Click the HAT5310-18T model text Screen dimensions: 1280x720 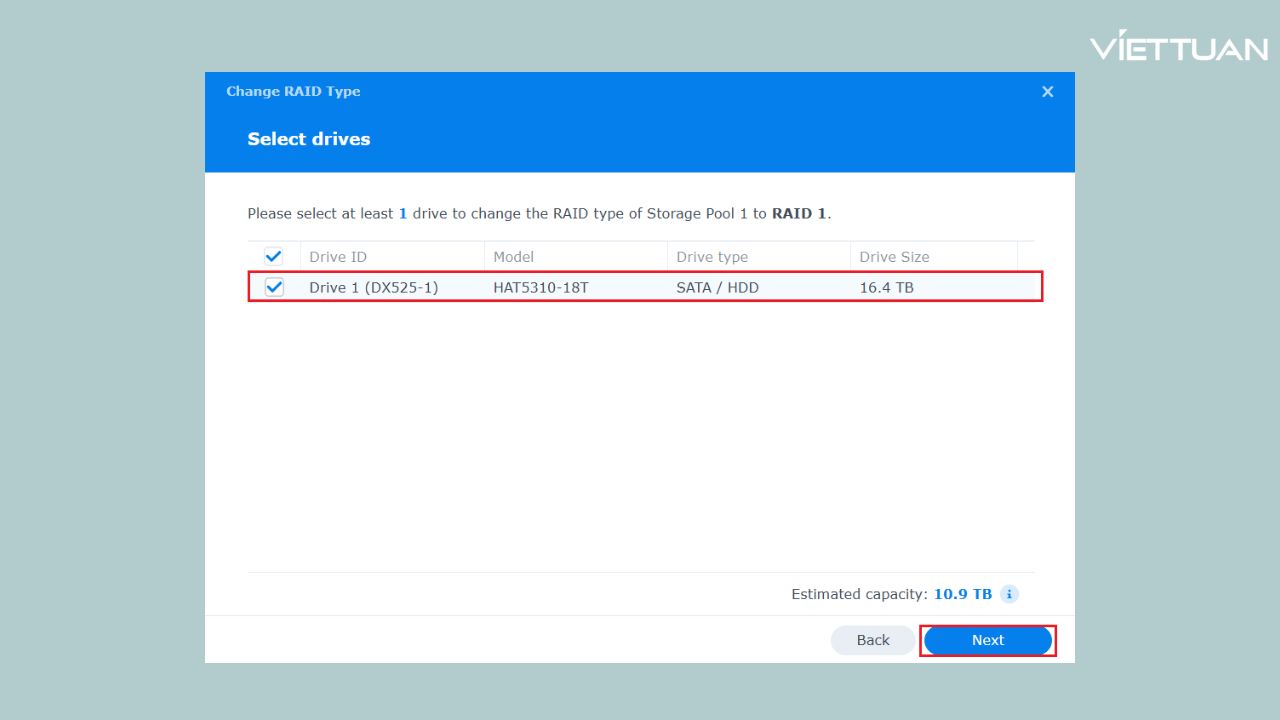coord(540,287)
